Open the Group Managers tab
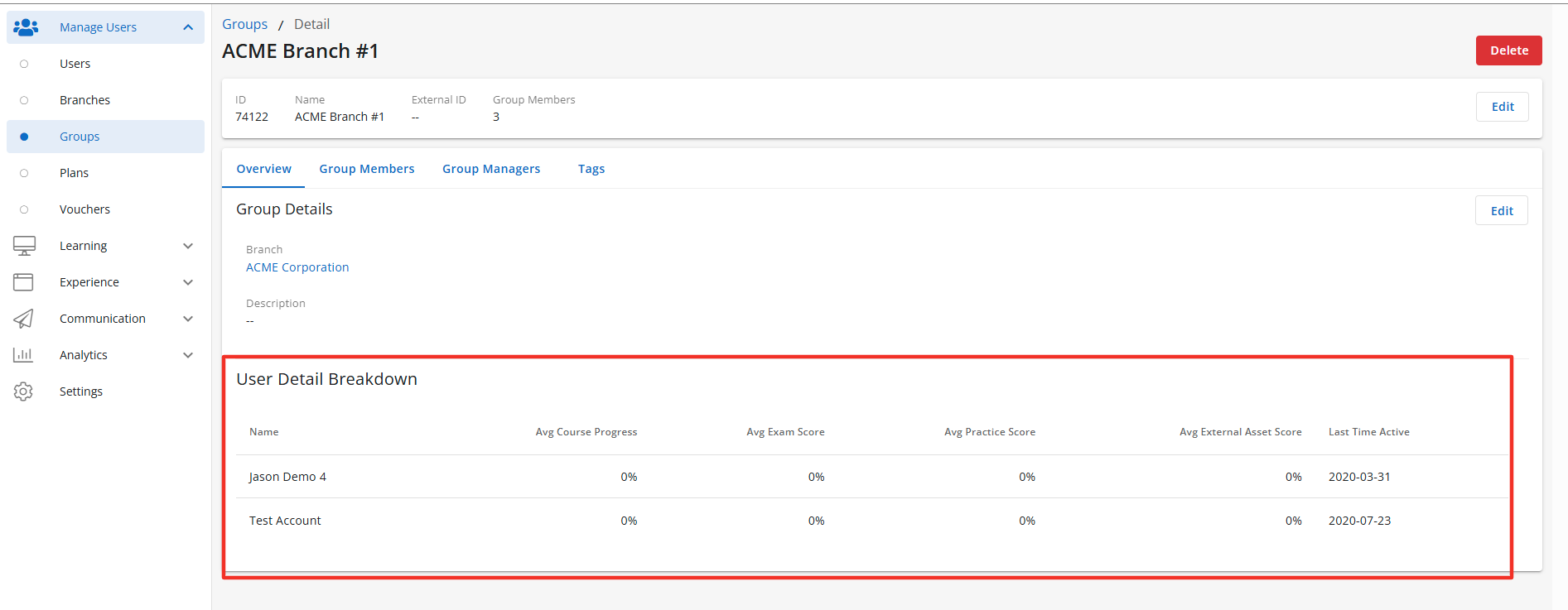 click(x=491, y=169)
